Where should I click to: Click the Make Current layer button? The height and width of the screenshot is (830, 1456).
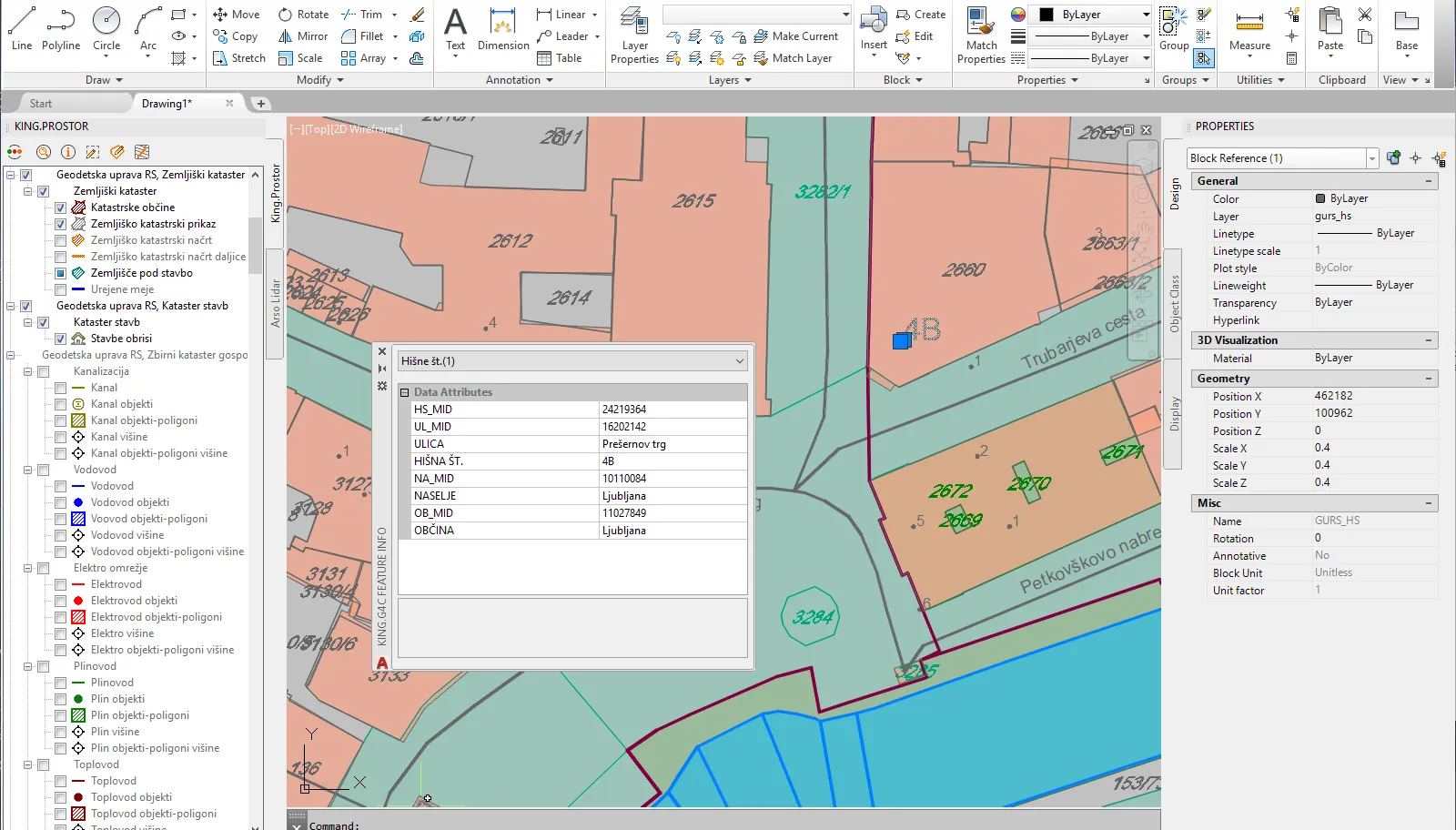click(795, 36)
